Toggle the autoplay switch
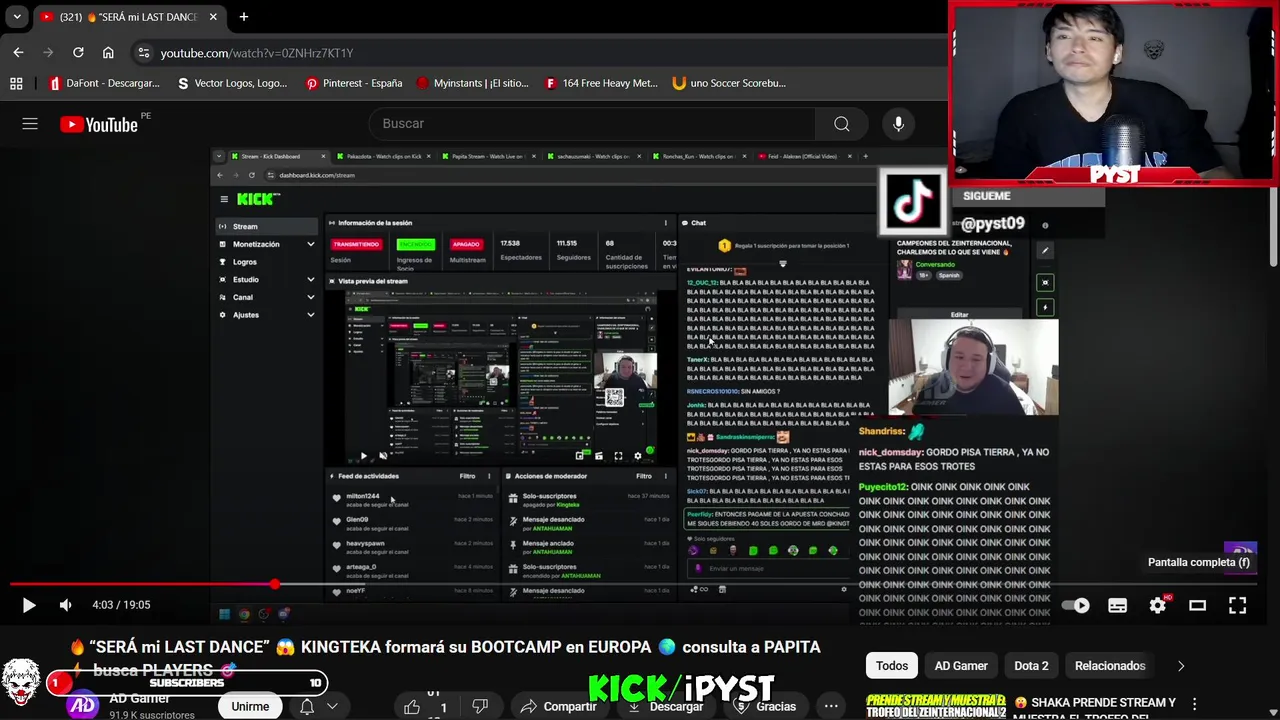1280x720 pixels. click(1077, 605)
